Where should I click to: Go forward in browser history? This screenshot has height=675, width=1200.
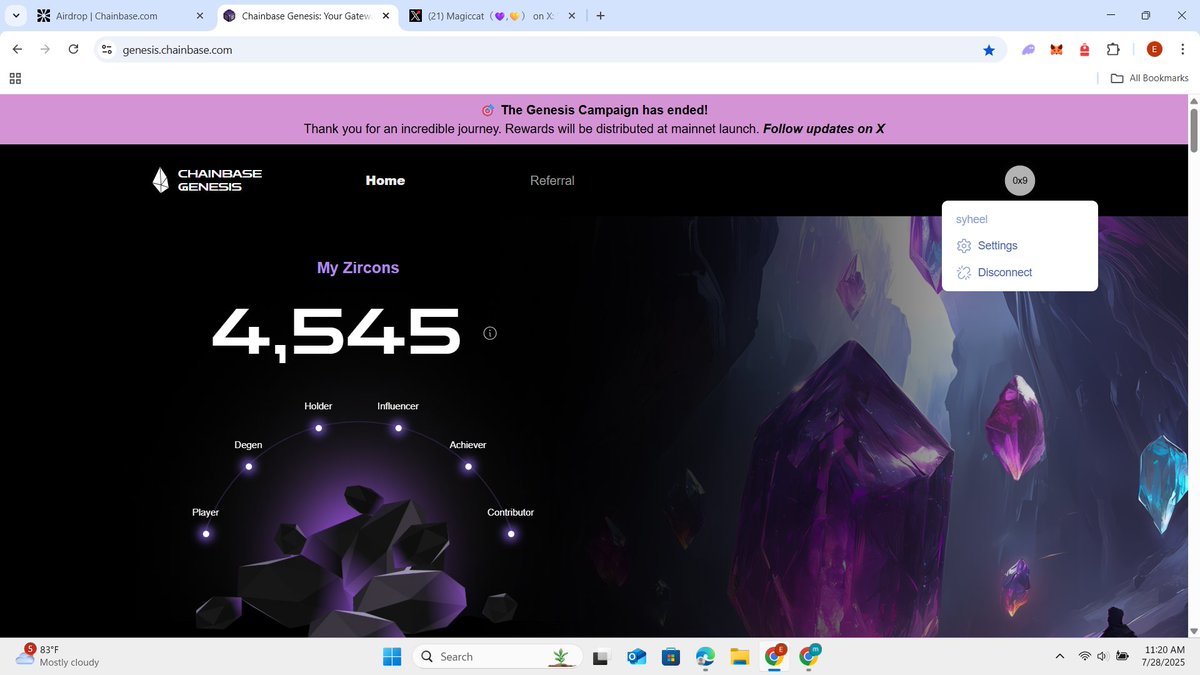[x=45, y=49]
